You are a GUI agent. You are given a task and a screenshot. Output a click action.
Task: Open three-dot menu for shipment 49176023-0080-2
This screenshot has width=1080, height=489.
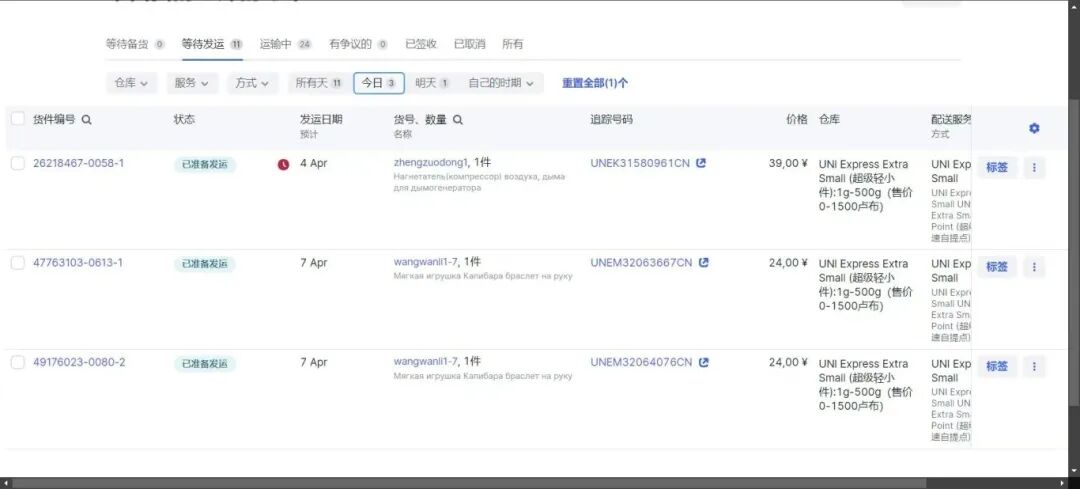pos(1034,367)
